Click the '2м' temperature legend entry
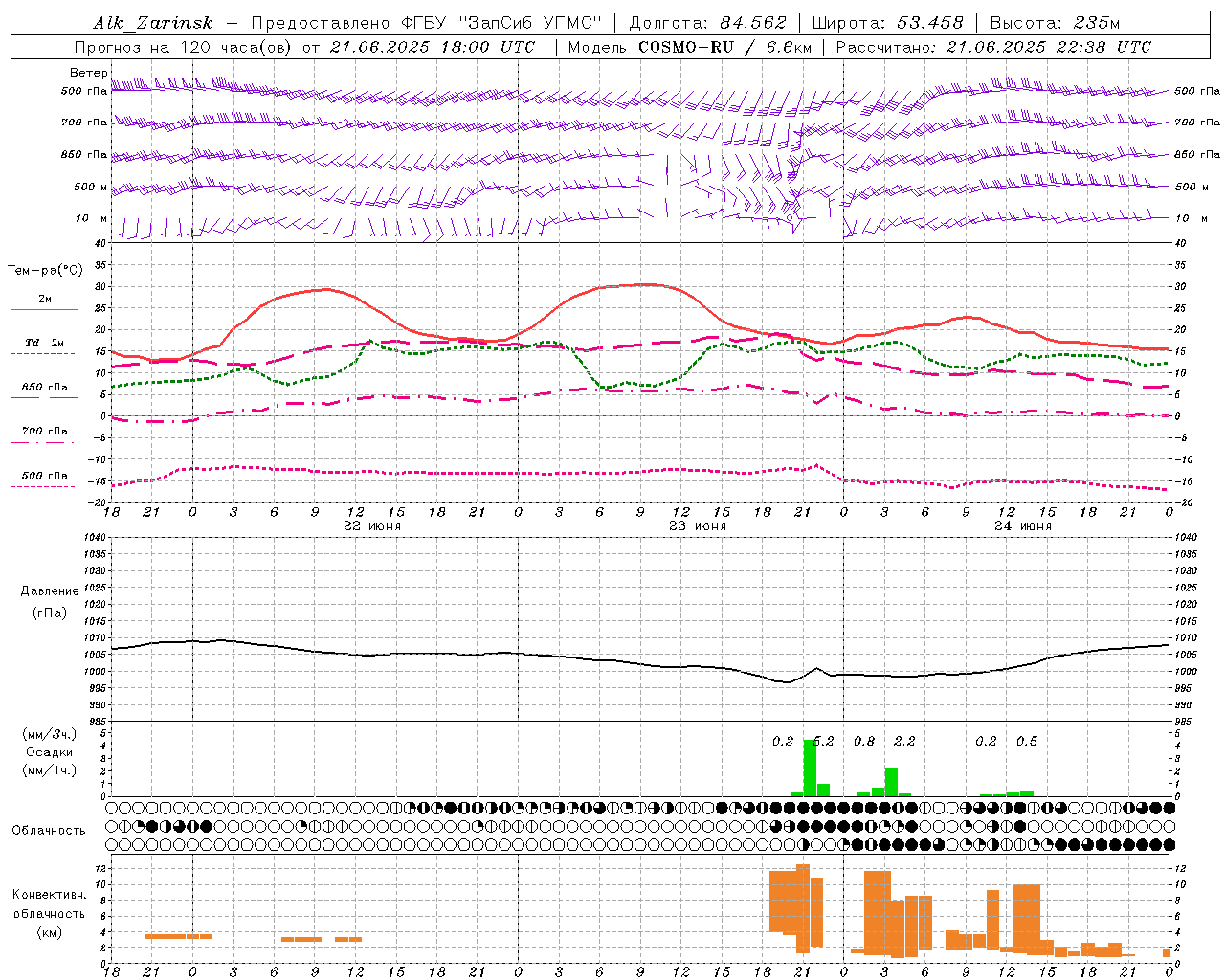Viewport: 1225px width, 980px height. (45, 300)
